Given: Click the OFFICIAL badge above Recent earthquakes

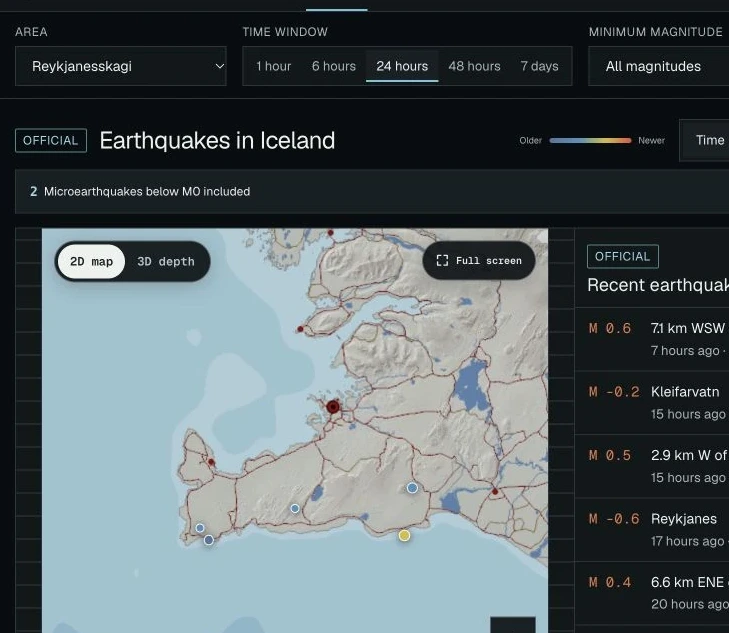Looking at the screenshot, I should pos(623,257).
